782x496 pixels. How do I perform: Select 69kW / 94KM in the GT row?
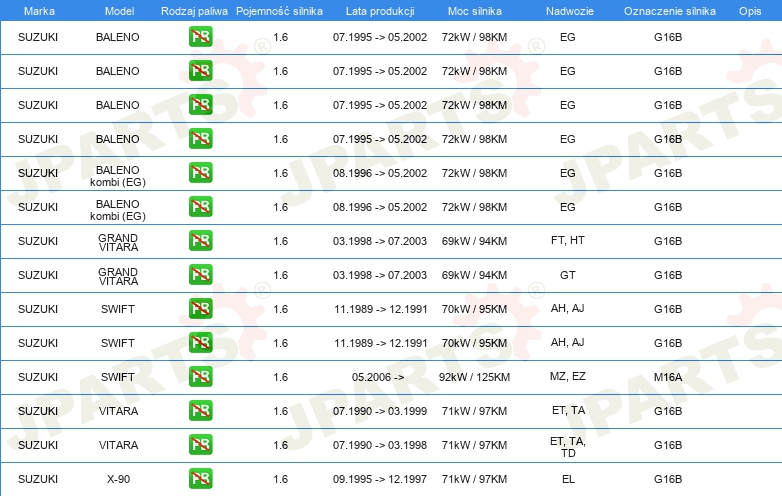pos(474,275)
